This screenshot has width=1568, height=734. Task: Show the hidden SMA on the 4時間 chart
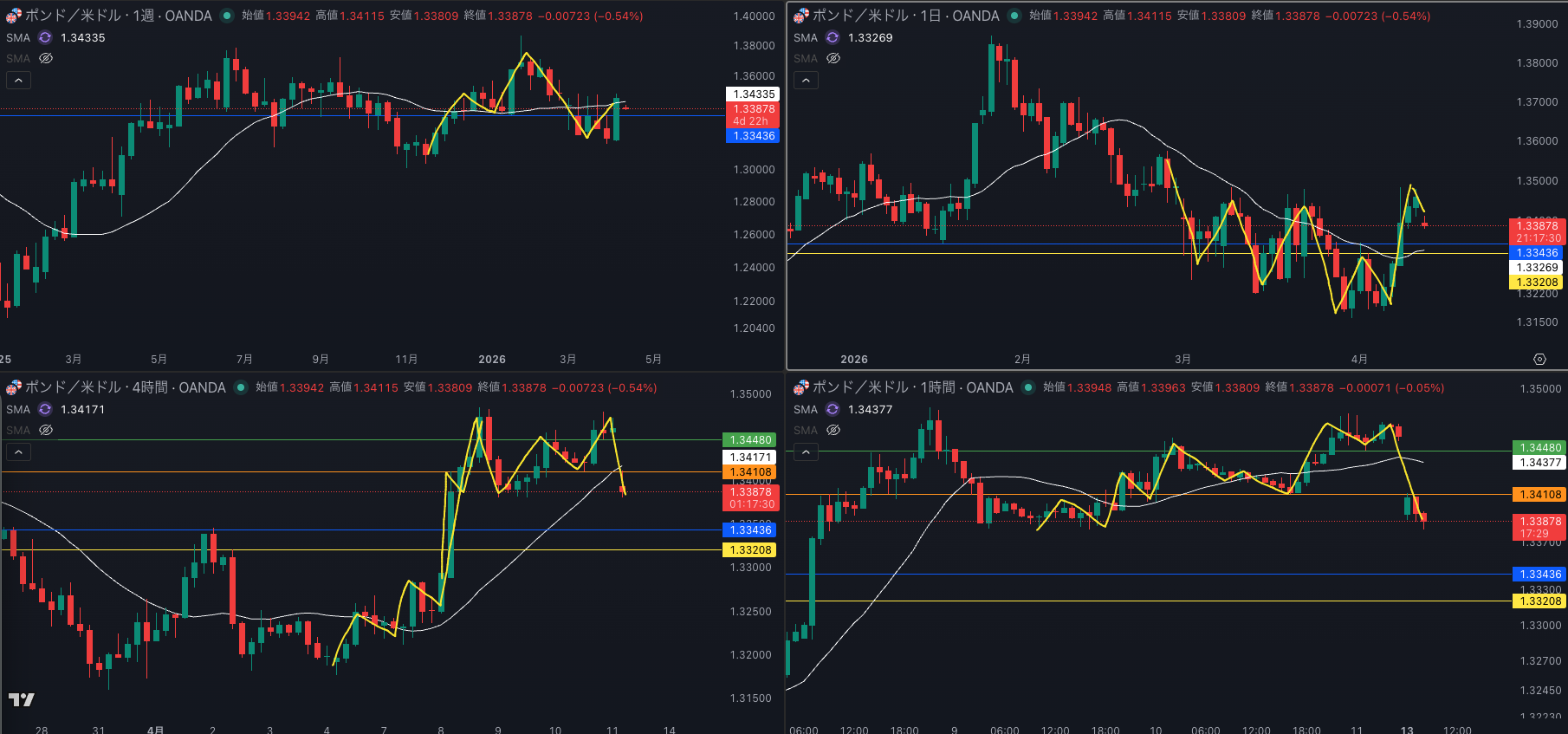(x=46, y=430)
